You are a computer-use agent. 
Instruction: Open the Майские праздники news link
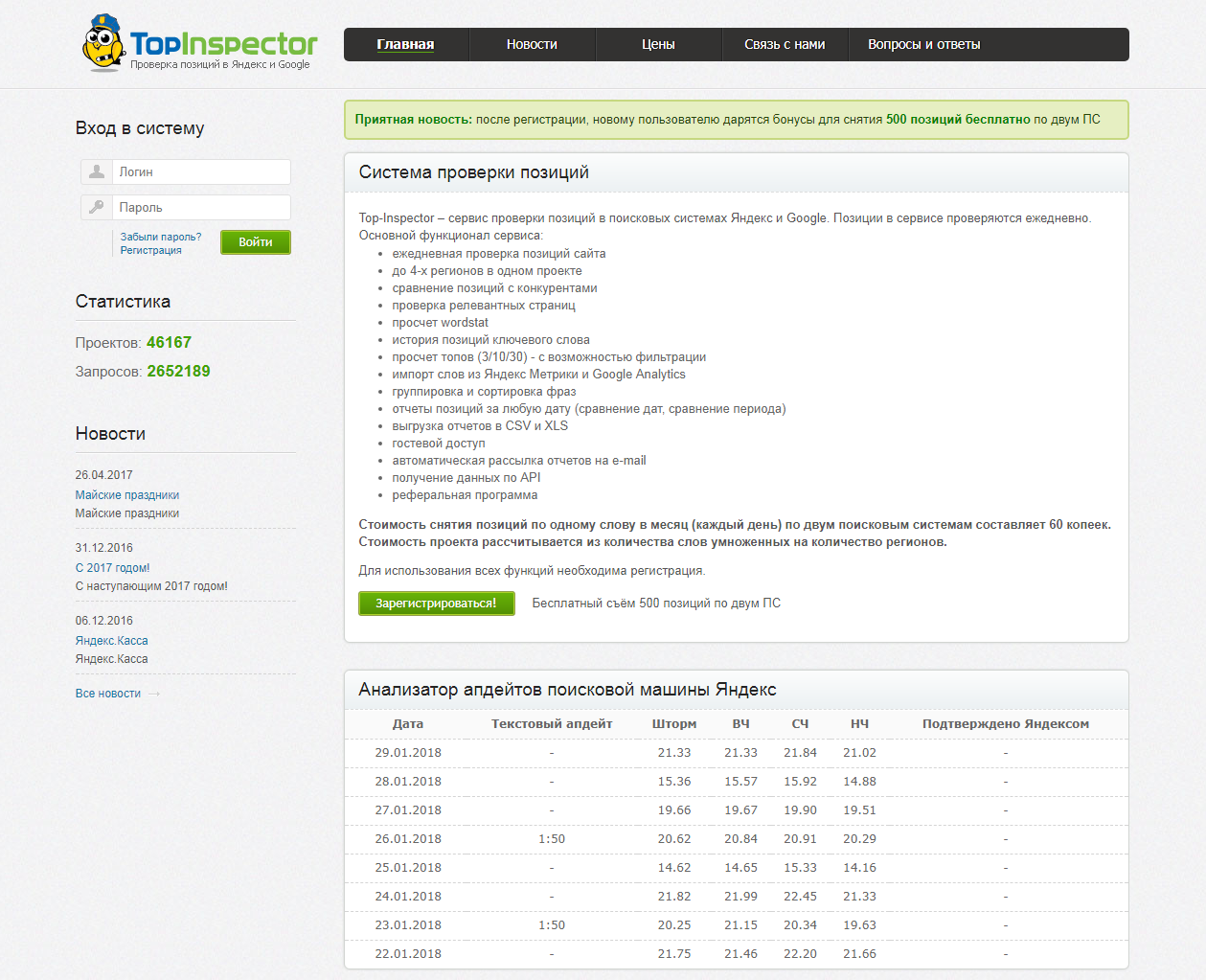(x=127, y=495)
